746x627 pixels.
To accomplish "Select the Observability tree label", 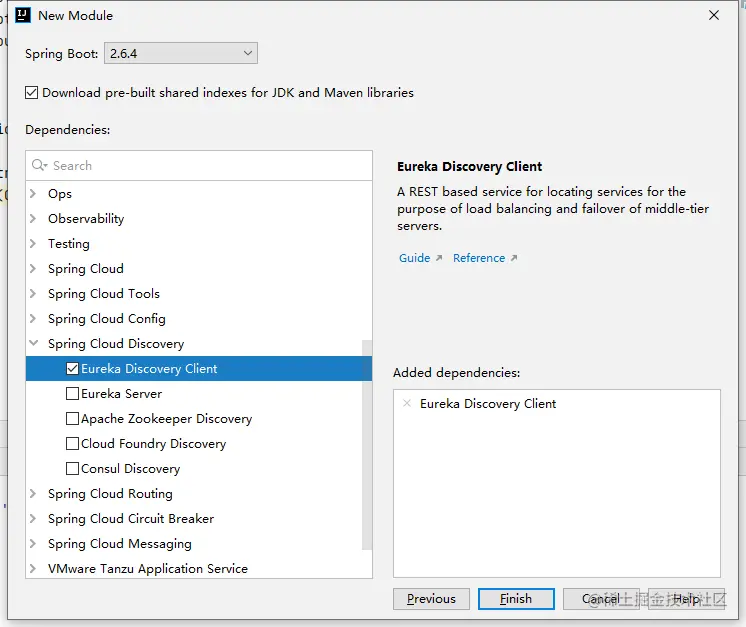I will point(86,218).
